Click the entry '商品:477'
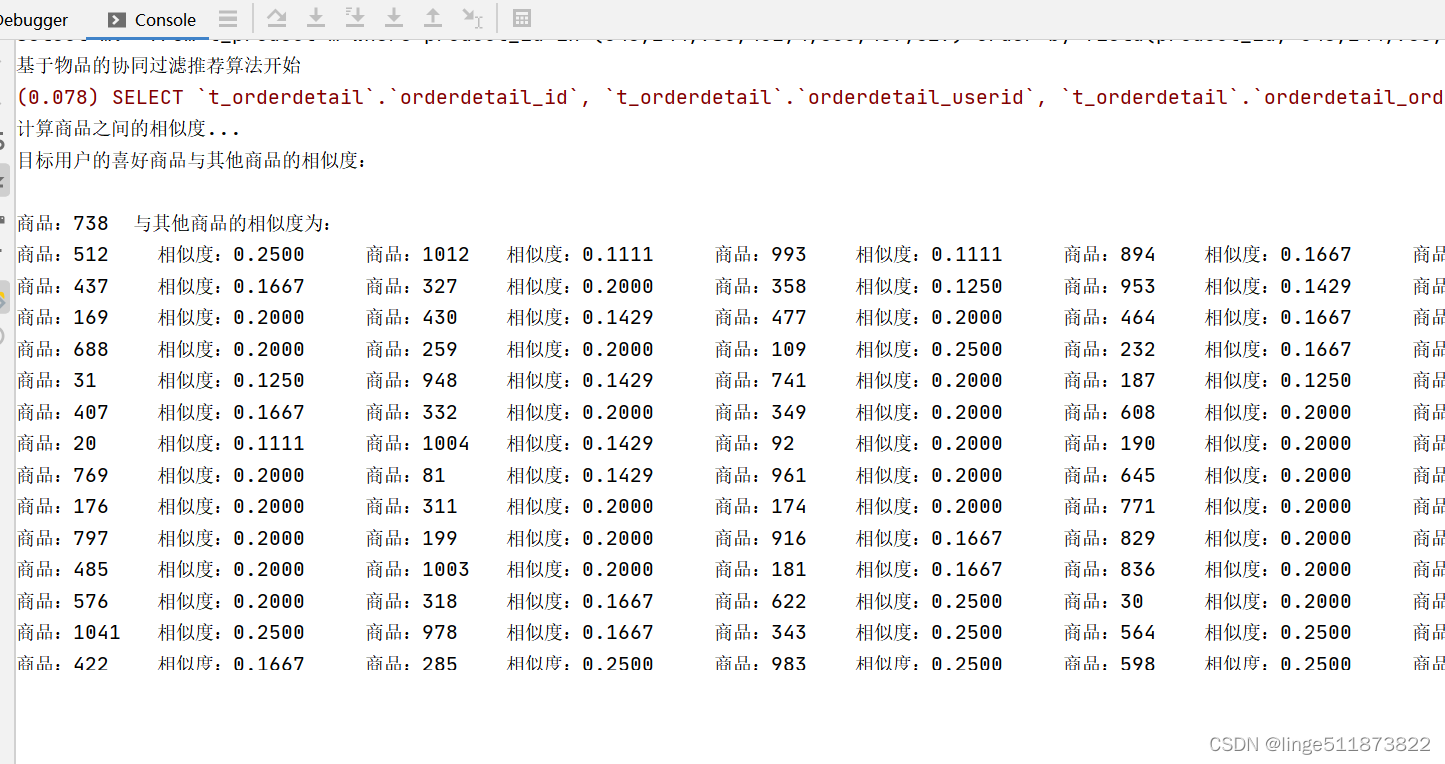The image size is (1445, 764). coord(761,317)
